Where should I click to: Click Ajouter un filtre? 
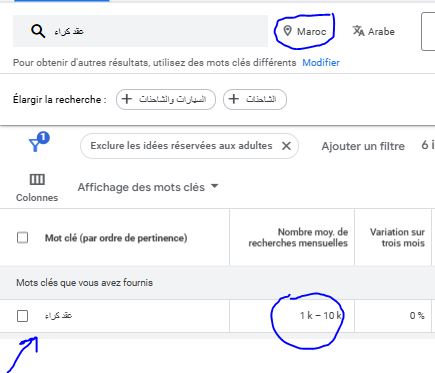(x=363, y=146)
